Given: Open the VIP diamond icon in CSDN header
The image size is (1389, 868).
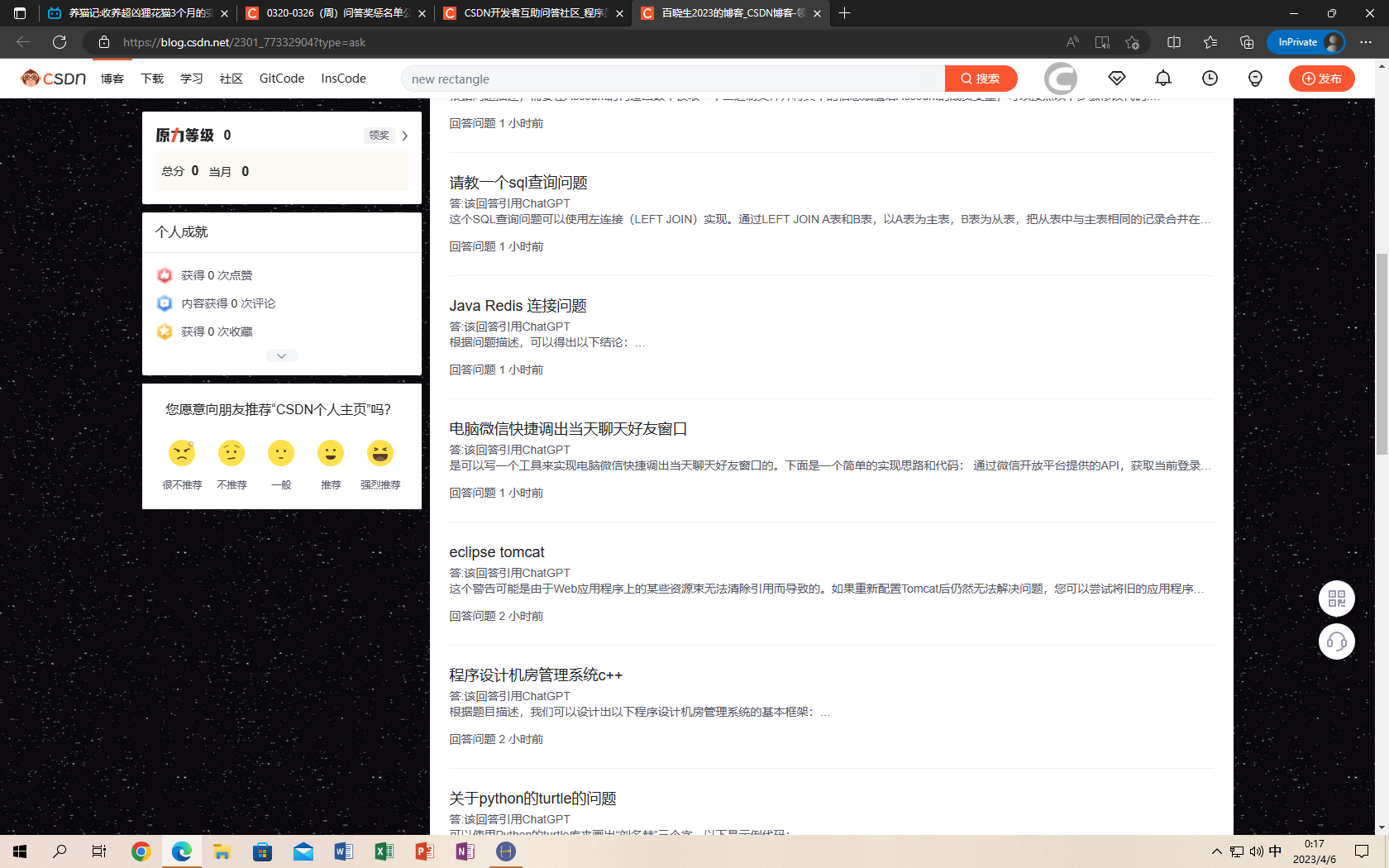Looking at the screenshot, I should [1117, 79].
